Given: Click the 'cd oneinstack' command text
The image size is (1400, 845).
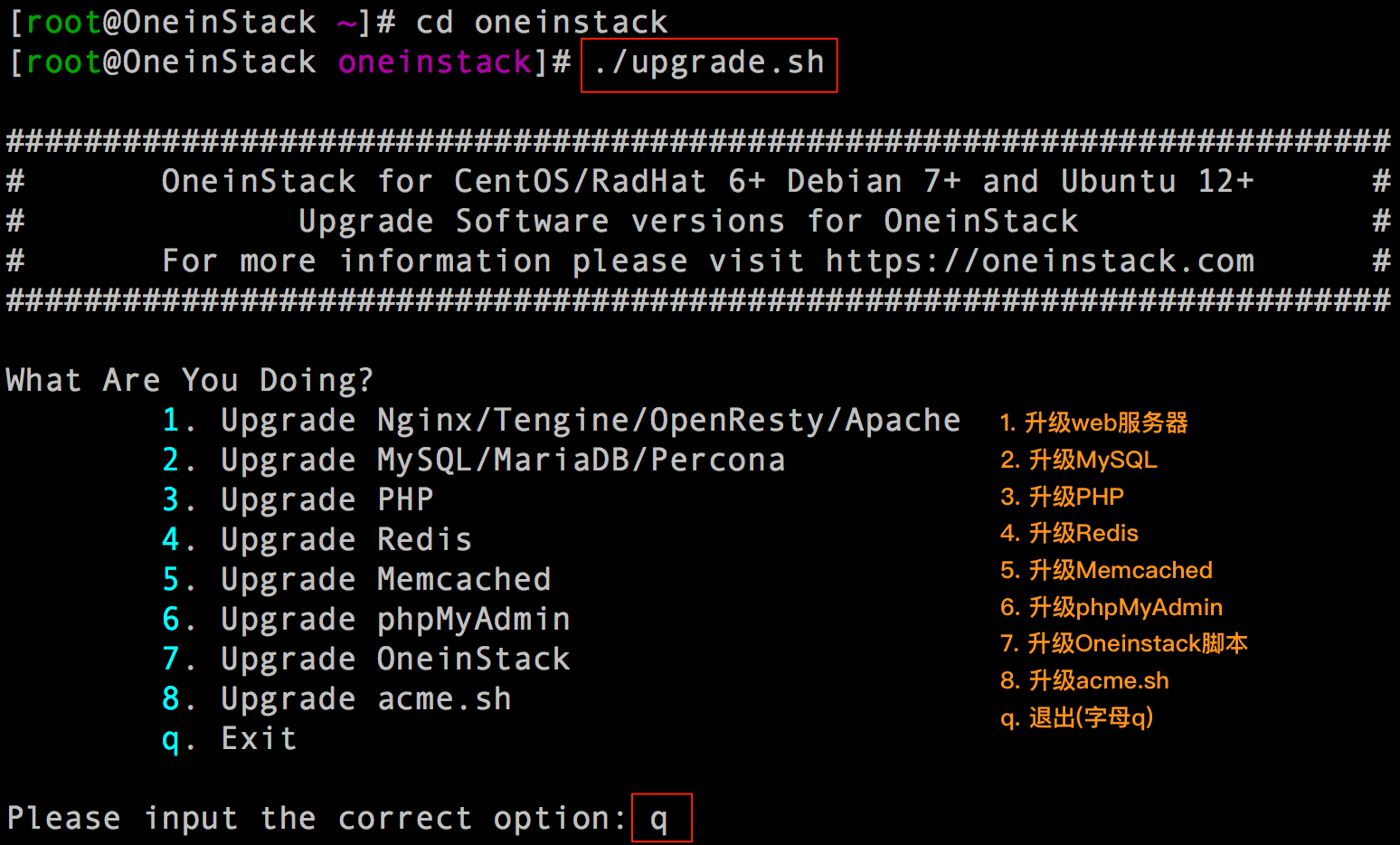Looking at the screenshot, I should tap(541, 22).
